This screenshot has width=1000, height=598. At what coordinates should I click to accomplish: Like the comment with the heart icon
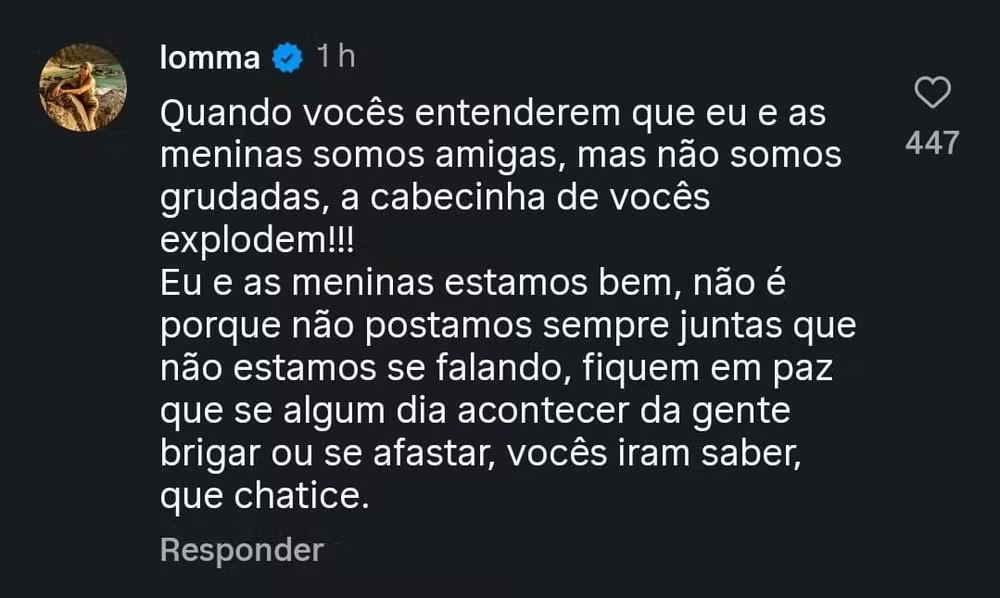pos(933,95)
